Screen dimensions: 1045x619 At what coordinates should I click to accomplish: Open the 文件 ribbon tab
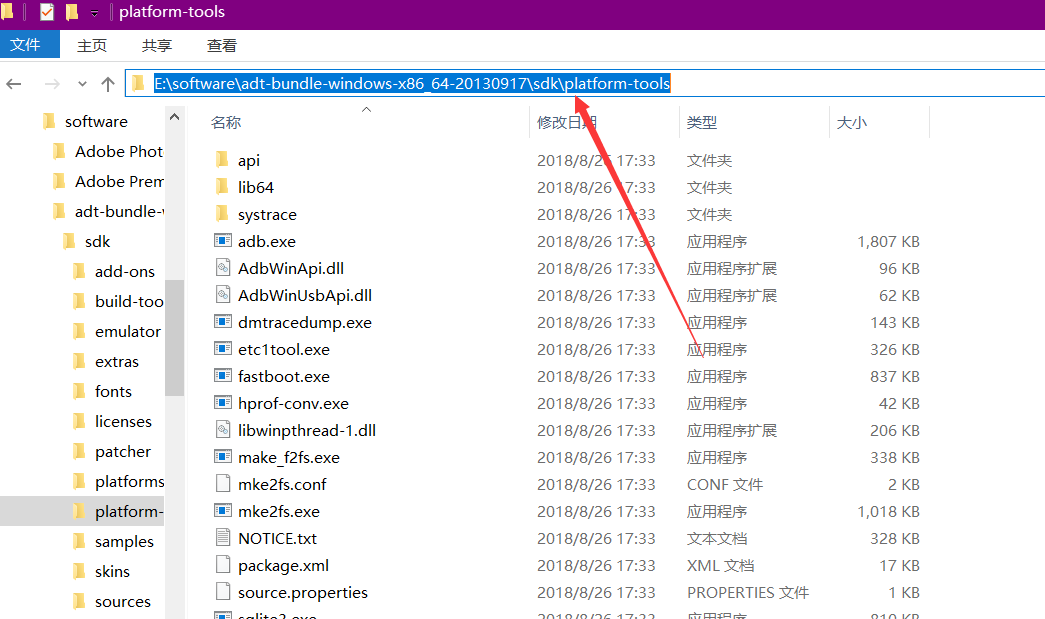(x=29, y=45)
